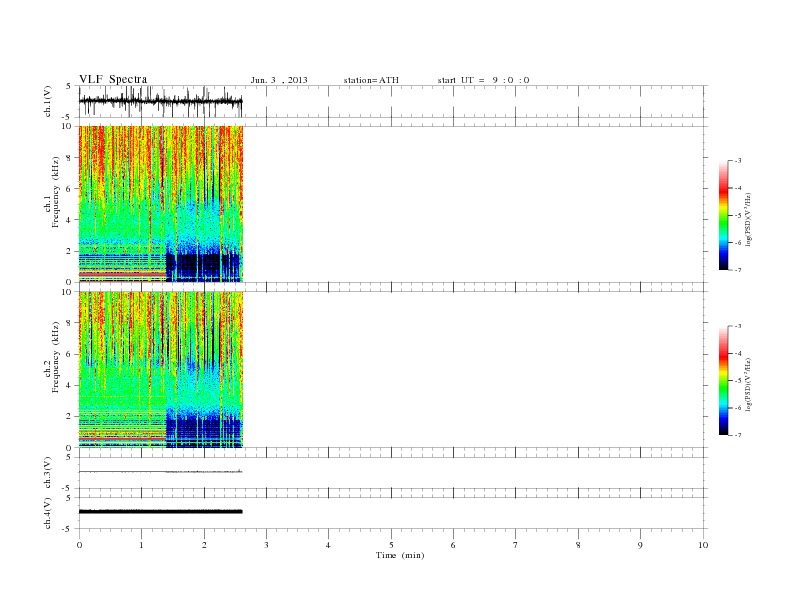Click the ch.1 voltage waveform trace
This screenshot has width=792, height=612.
point(161,101)
